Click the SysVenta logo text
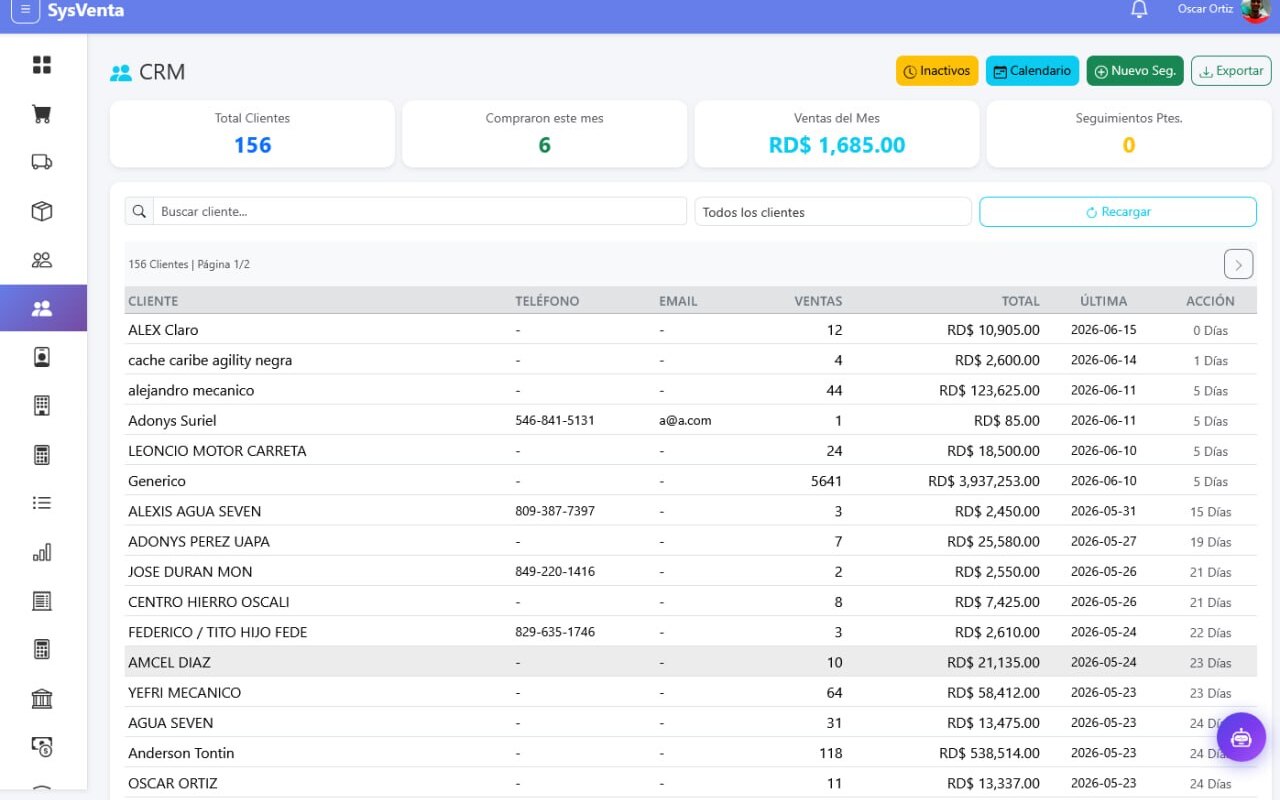The width and height of the screenshot is (1280, 800). point(86,11)
